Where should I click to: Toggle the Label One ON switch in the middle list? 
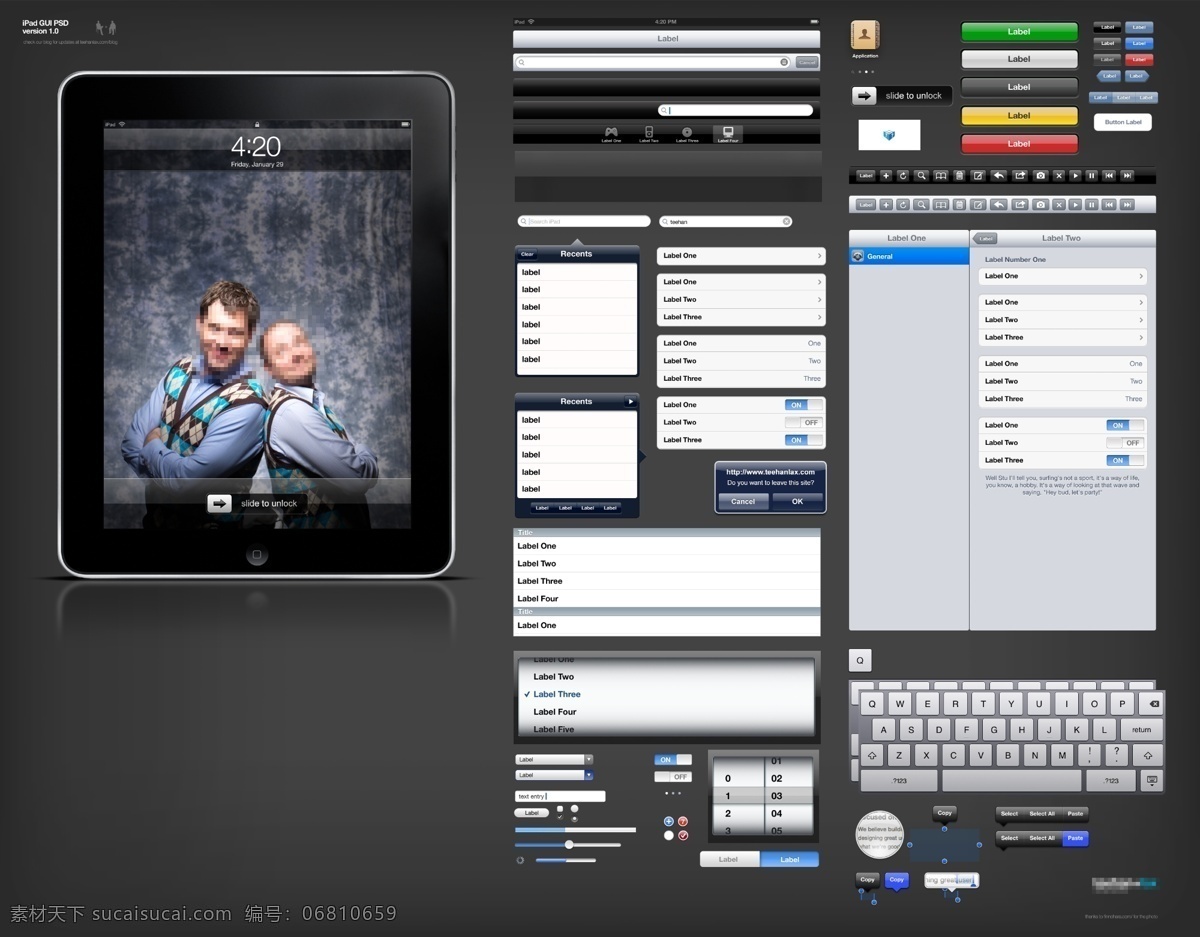tap(804, 405)
